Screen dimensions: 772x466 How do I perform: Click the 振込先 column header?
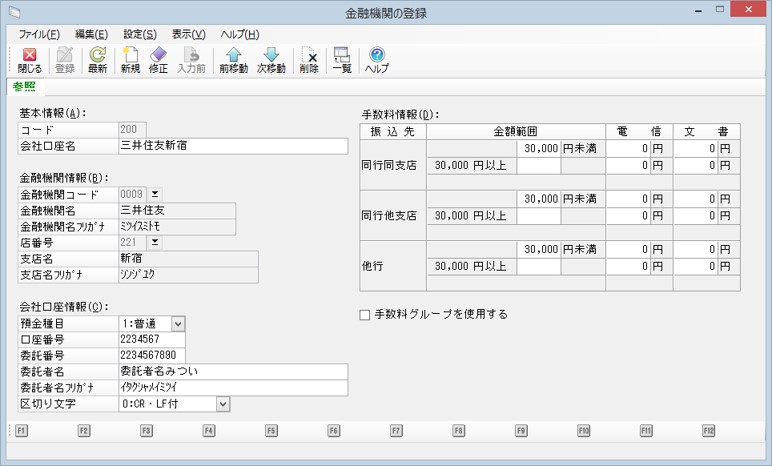(393, 132)
